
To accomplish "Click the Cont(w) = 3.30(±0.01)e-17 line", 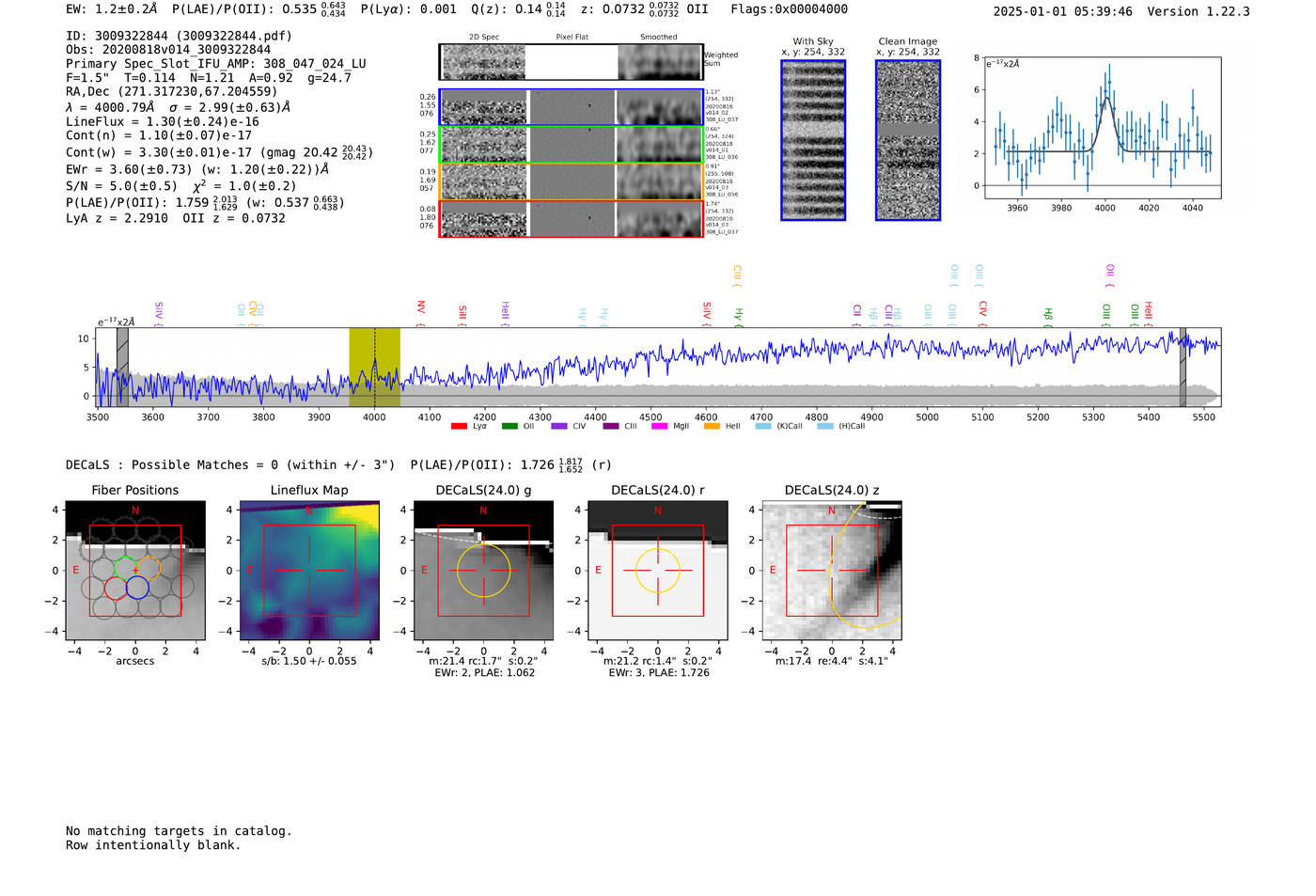I will [219, 151].
